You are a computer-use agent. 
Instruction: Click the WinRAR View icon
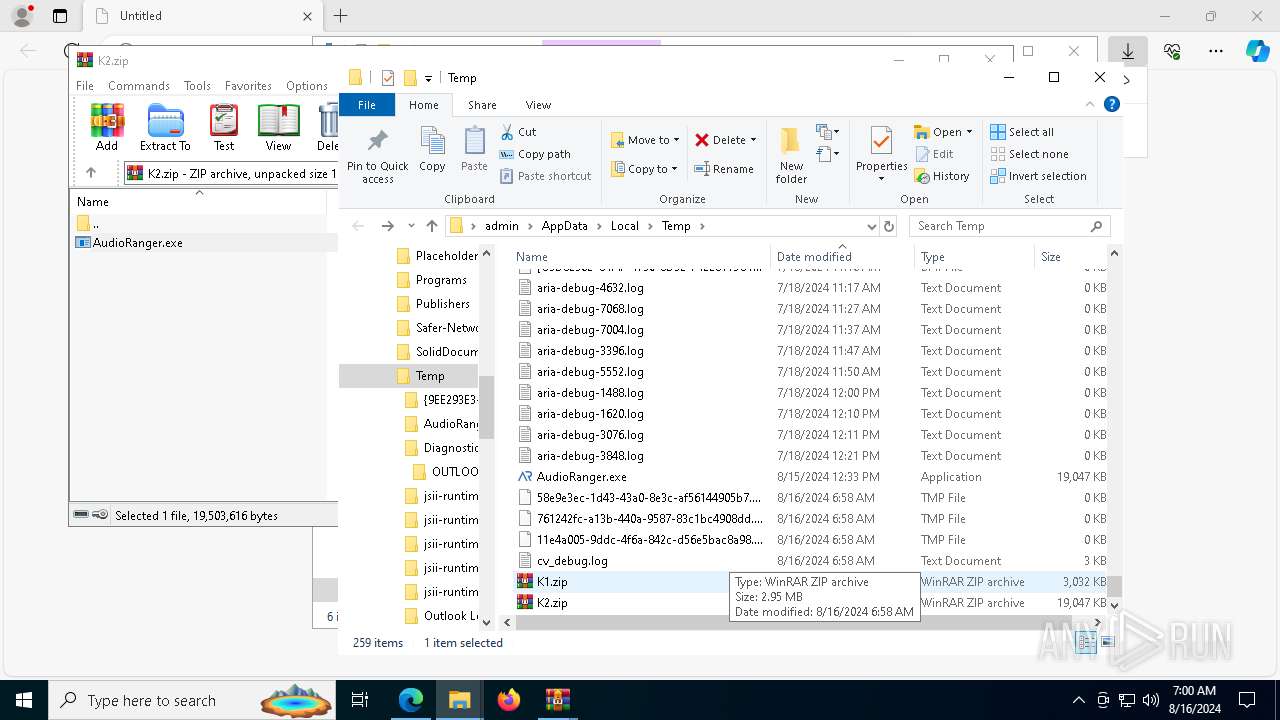point(278,127)
